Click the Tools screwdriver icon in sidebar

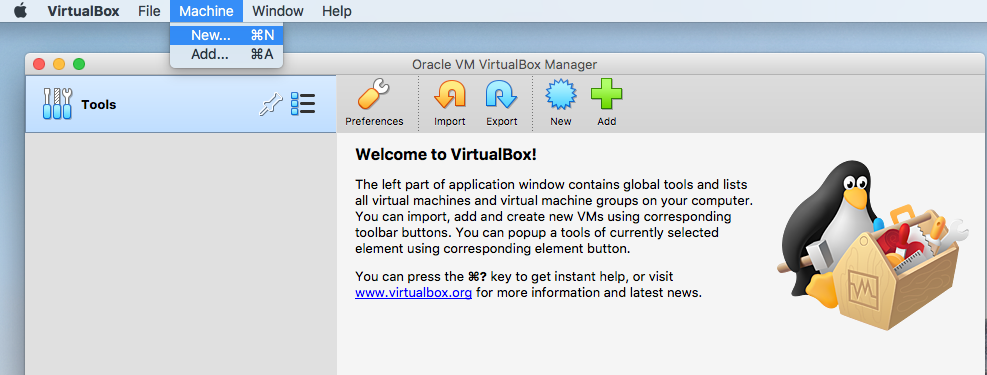pos(57,103)
